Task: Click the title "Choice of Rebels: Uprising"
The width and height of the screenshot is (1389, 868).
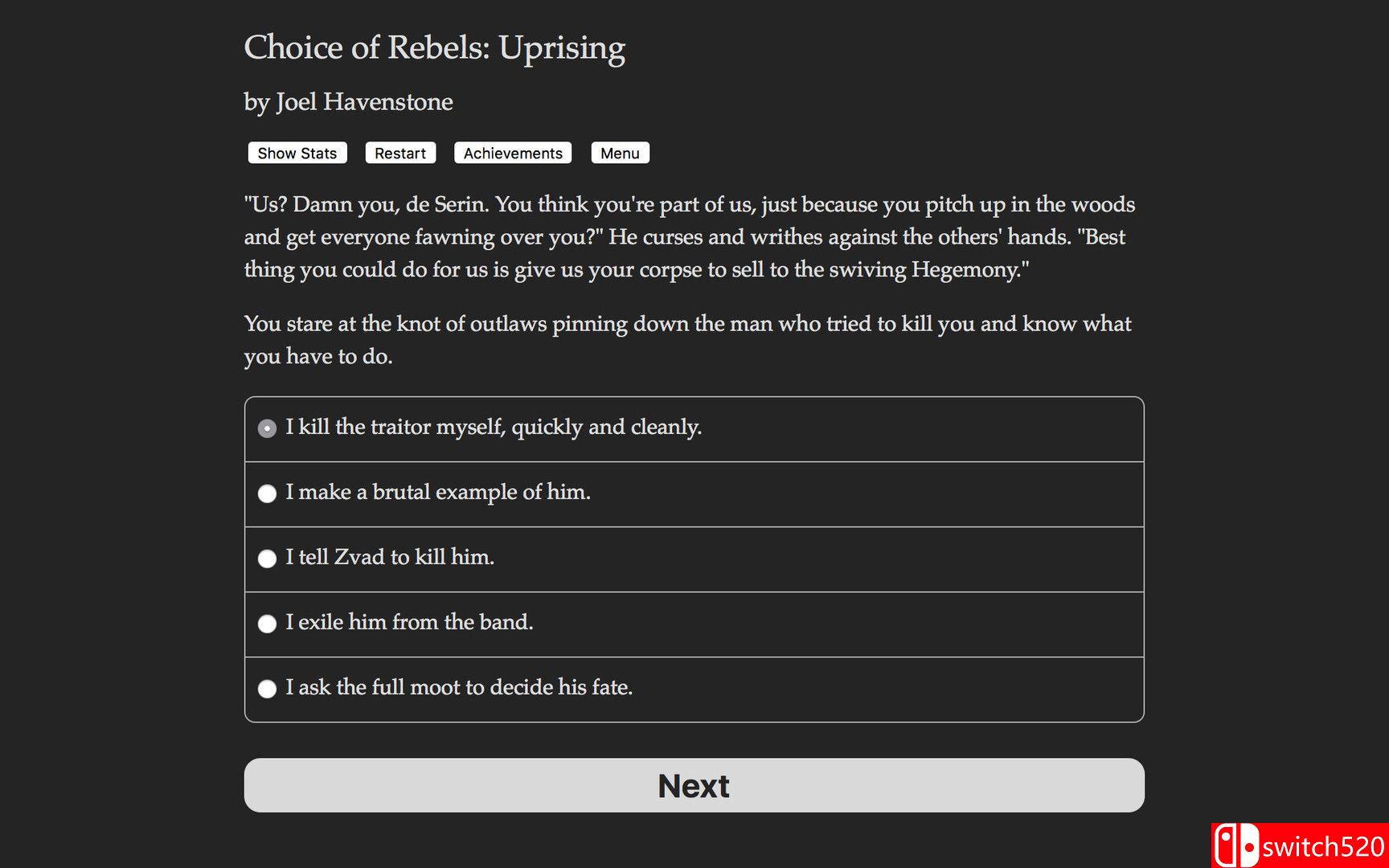Action: [x=435, y=48]
